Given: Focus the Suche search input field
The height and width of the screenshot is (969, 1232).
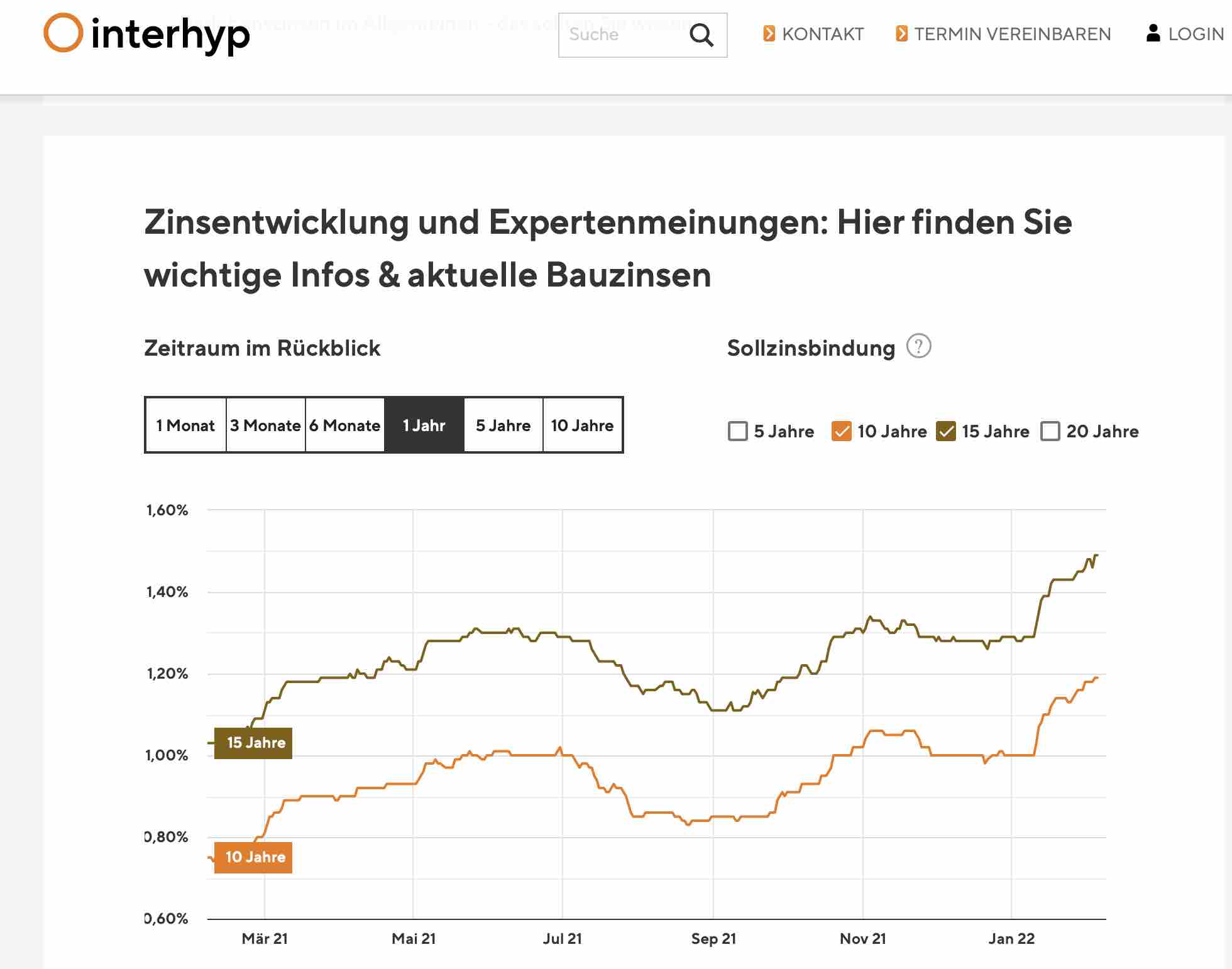Looking at the screenshot, I should (622, 35).
